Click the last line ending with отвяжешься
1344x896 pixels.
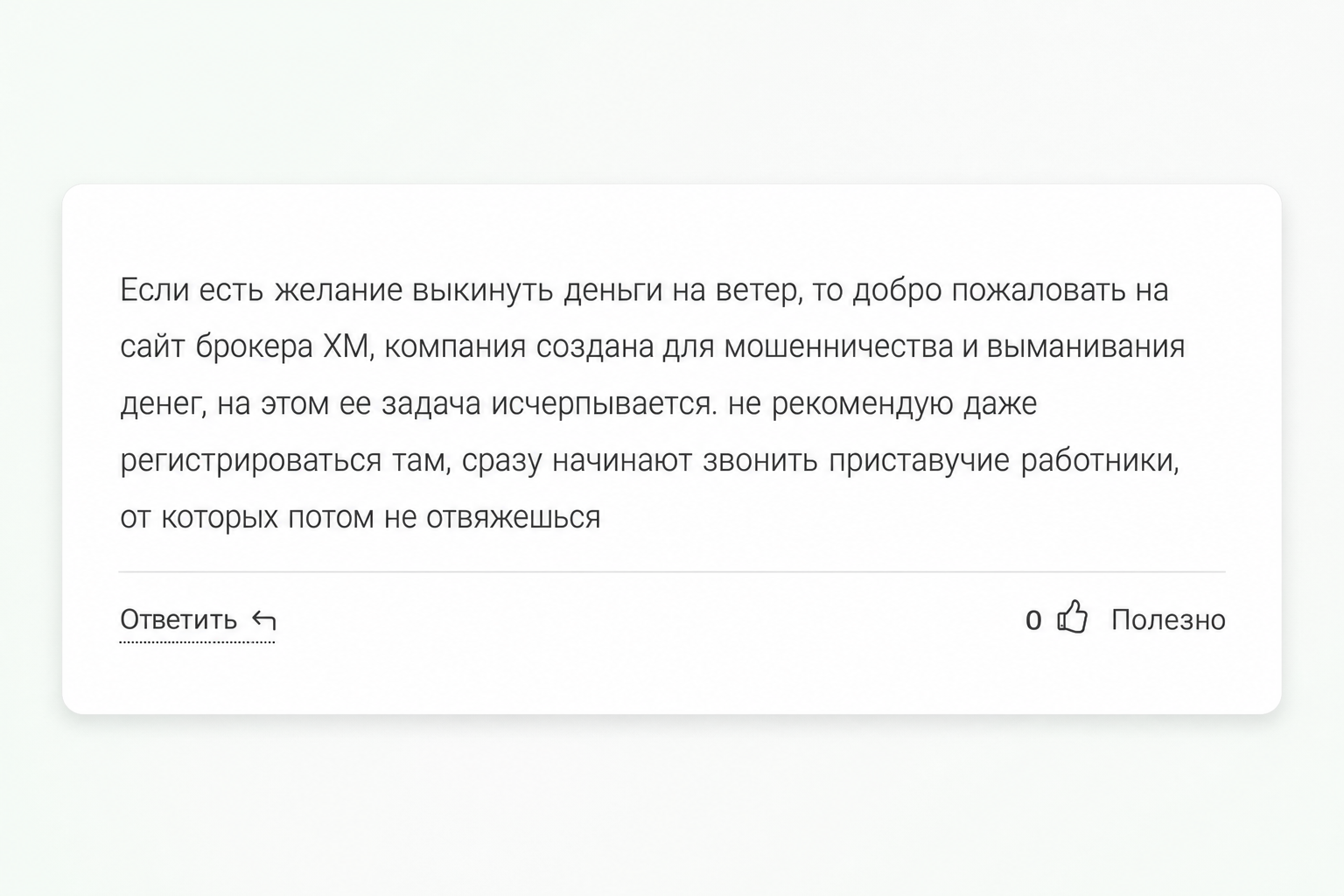[x=360, y=518]
